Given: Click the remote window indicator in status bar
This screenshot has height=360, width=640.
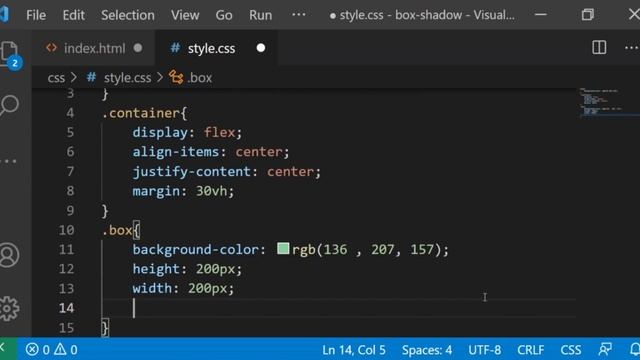Looking at the screenshot, I should 9,349.
